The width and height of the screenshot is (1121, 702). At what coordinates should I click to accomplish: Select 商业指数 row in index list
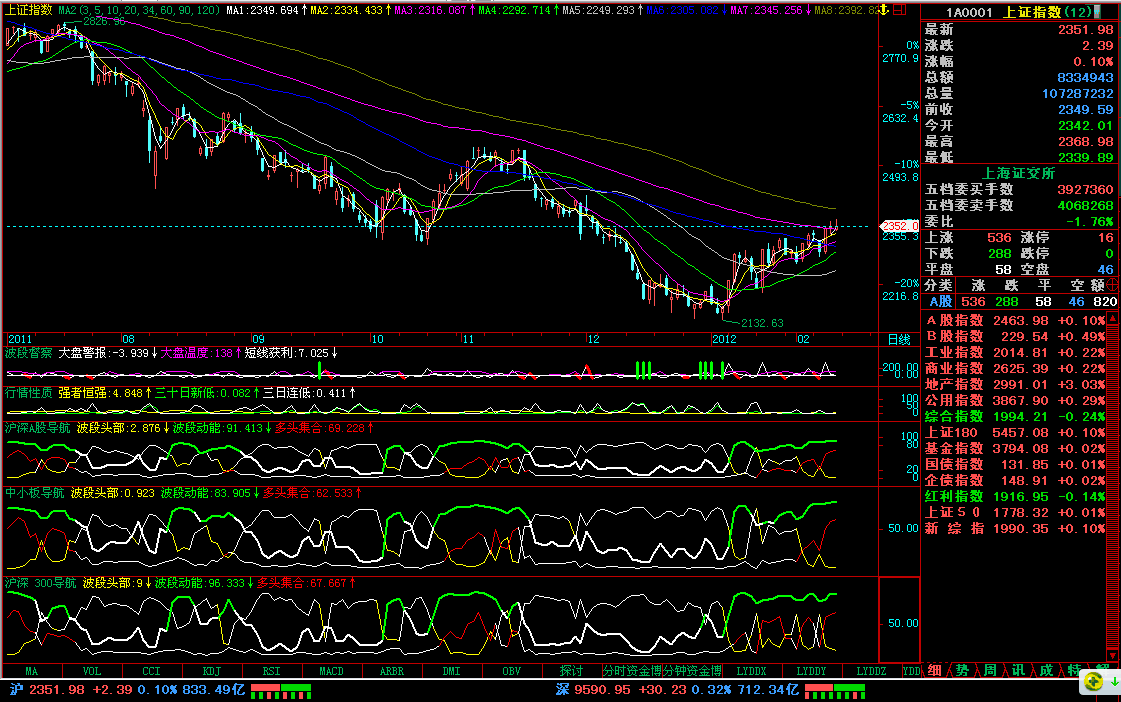pyautogui.click(x=1015, y=368)
